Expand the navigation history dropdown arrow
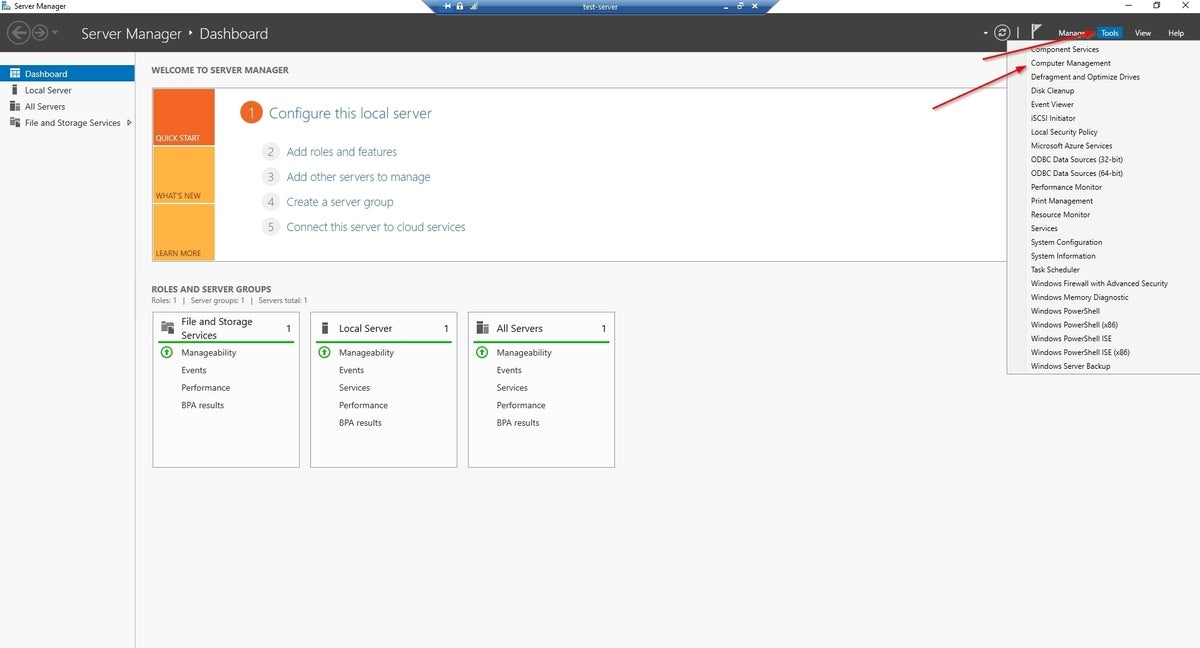 pyautogui.click(x=55, y=33)
